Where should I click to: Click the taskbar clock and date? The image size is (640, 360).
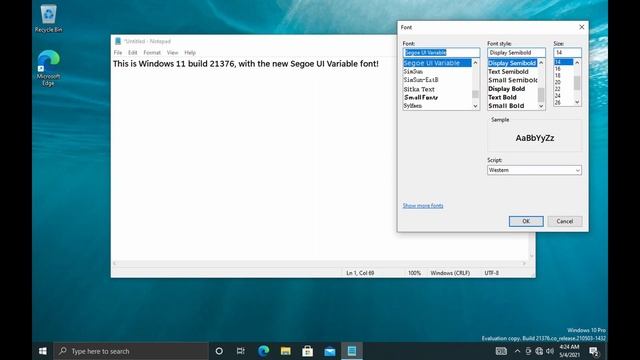tap(569, 351)
